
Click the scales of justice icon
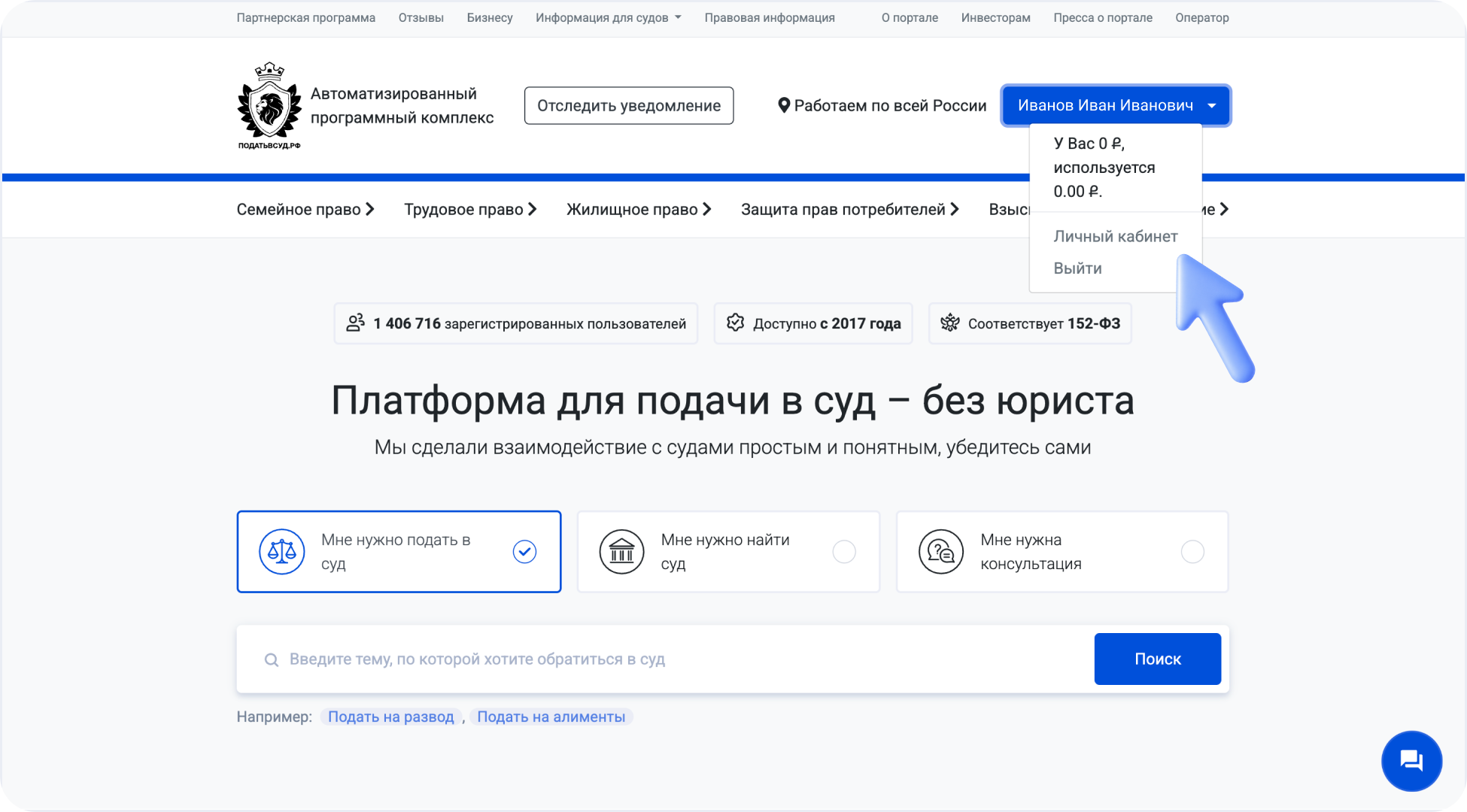click(282, 552)
